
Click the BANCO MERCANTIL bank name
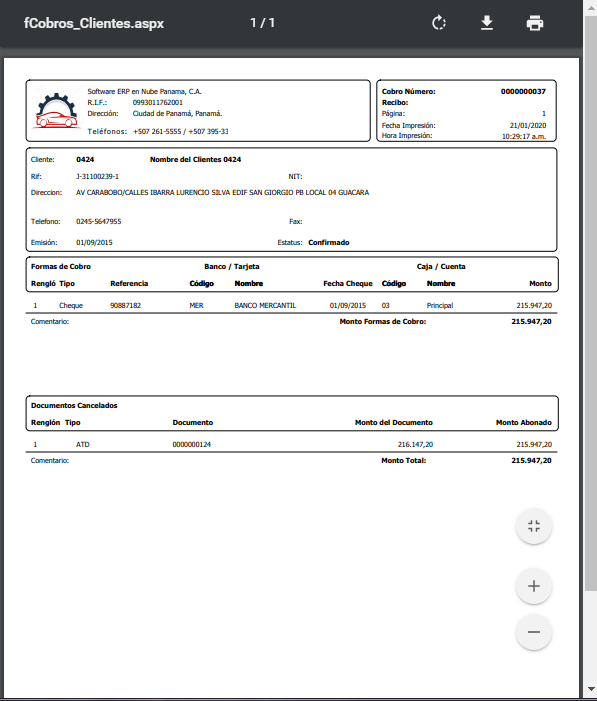265,305
